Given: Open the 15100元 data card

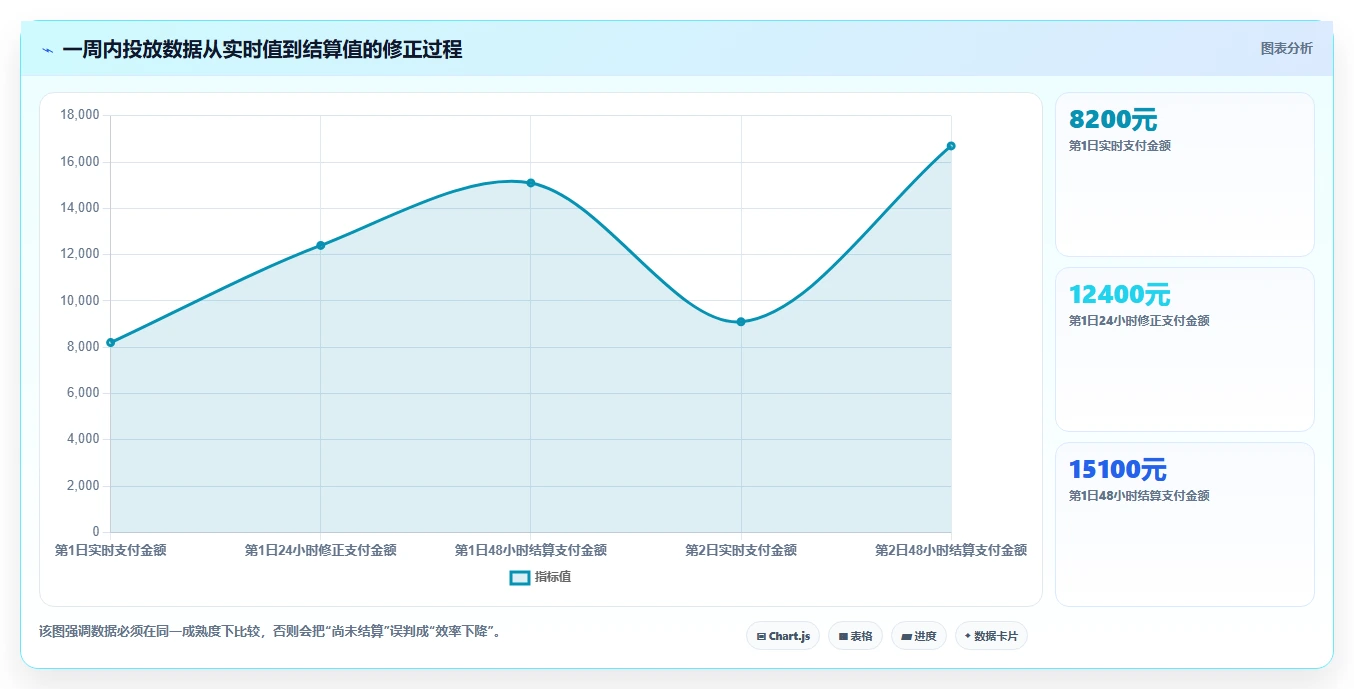Looking at the screenshot, I should 1185,524.
